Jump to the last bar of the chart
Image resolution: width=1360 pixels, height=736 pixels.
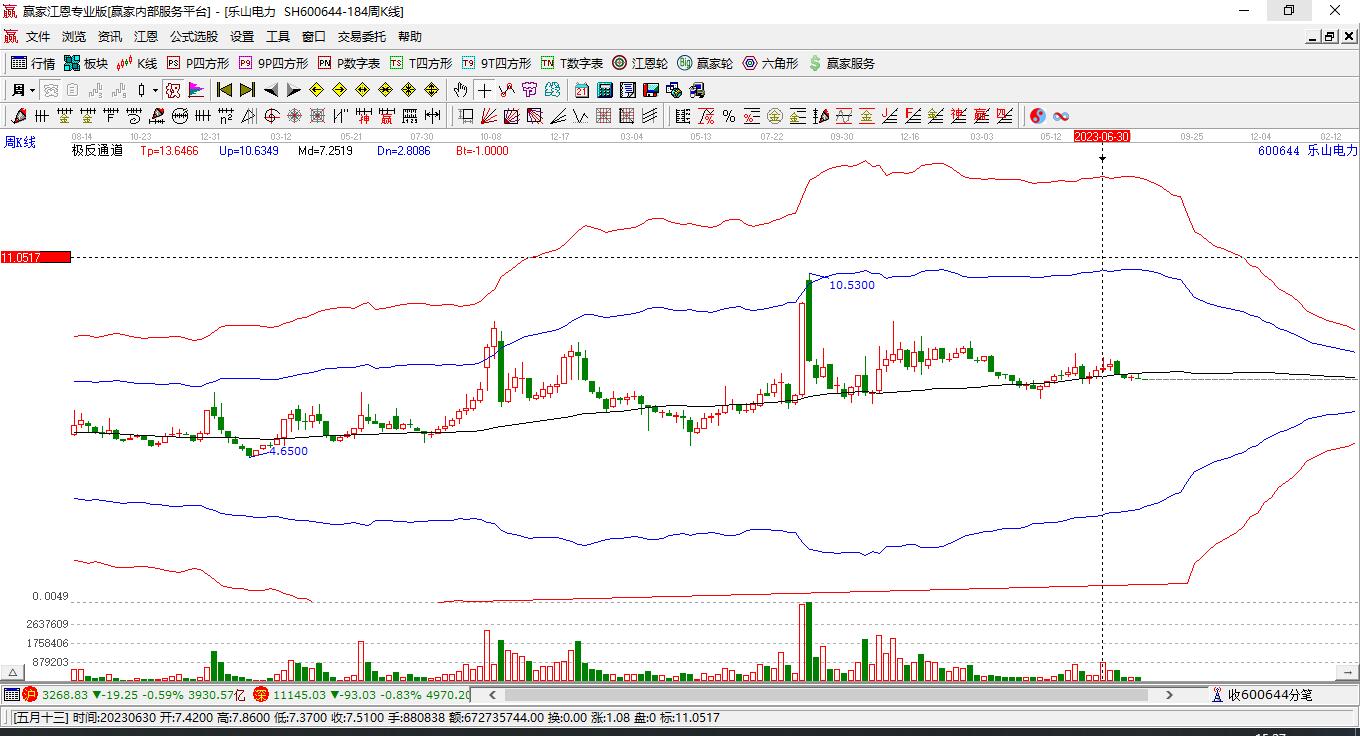[247, 90]
